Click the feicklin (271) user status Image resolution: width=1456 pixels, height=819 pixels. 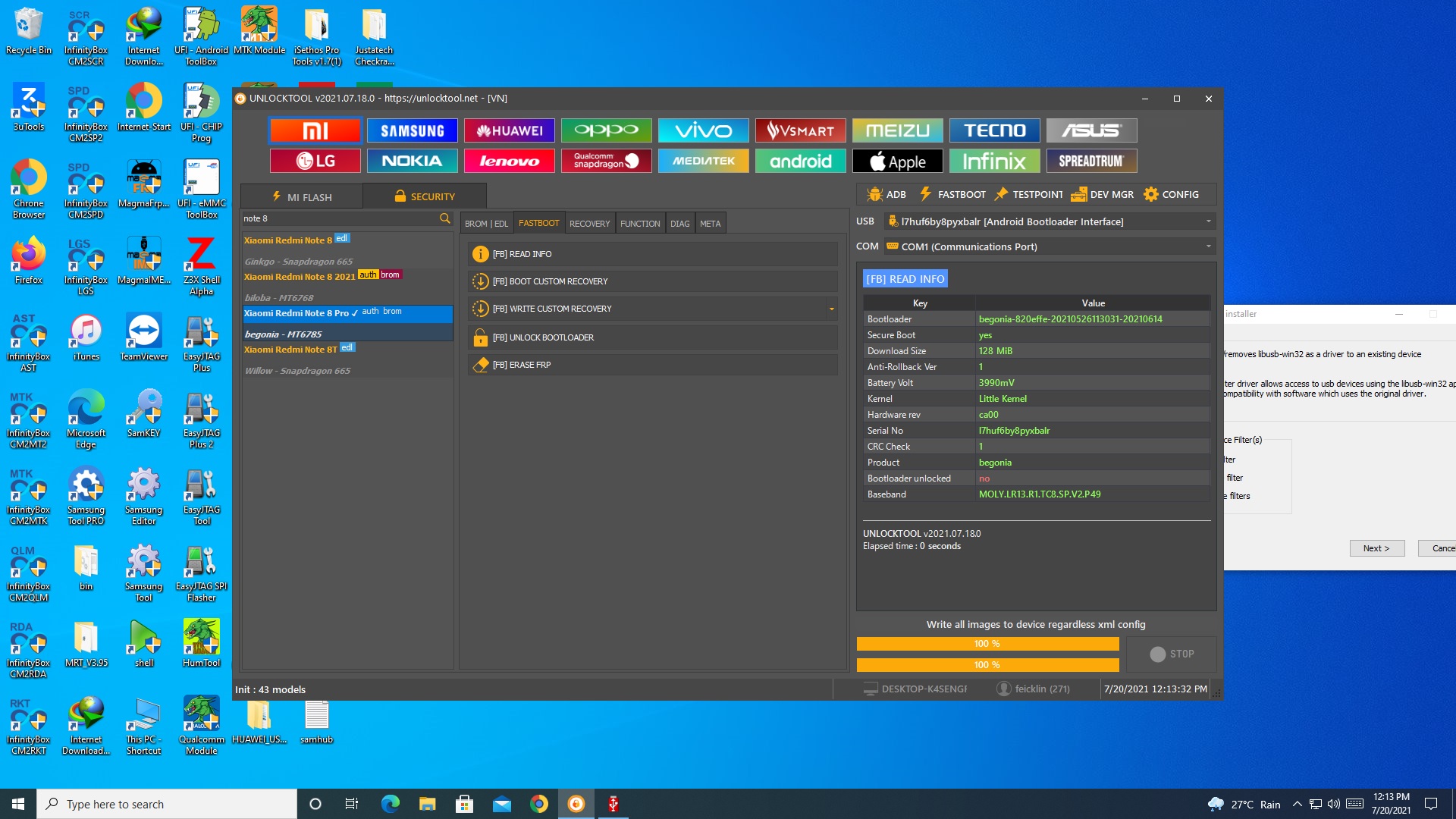tap(1034, 689)
